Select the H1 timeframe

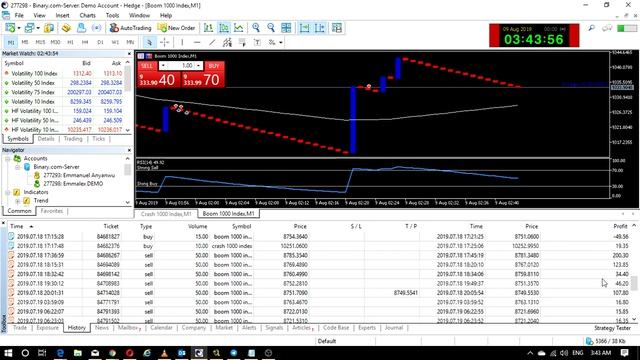[70, 42]
